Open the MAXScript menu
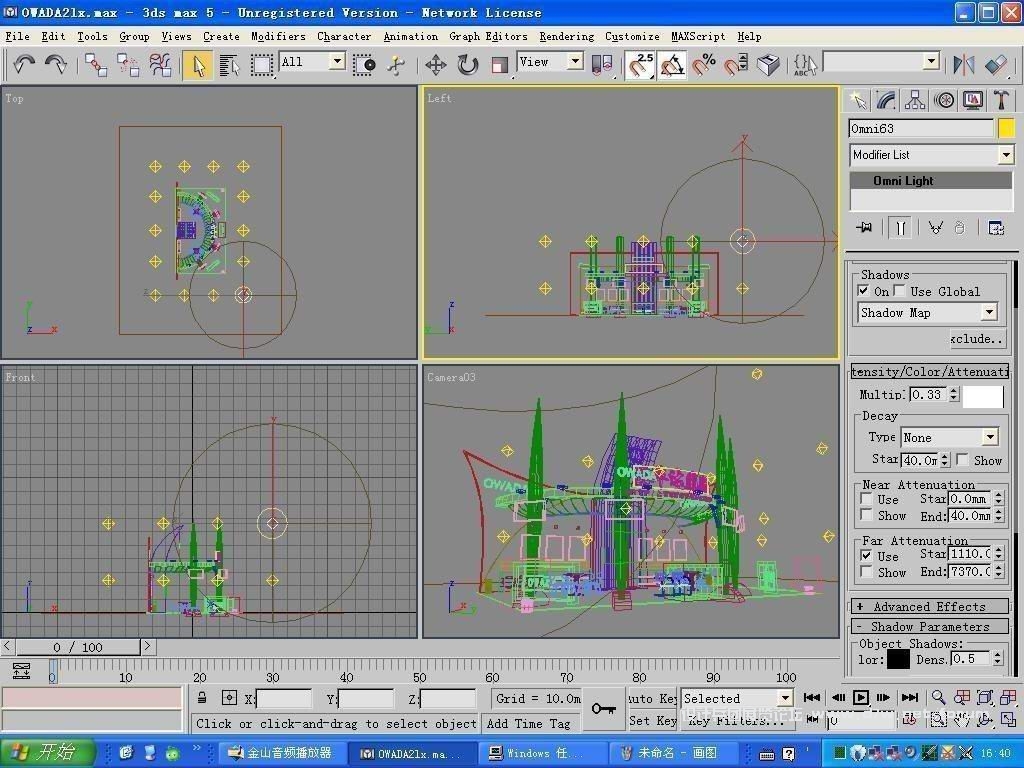The image size is (1024, 768). click(698, 37)
